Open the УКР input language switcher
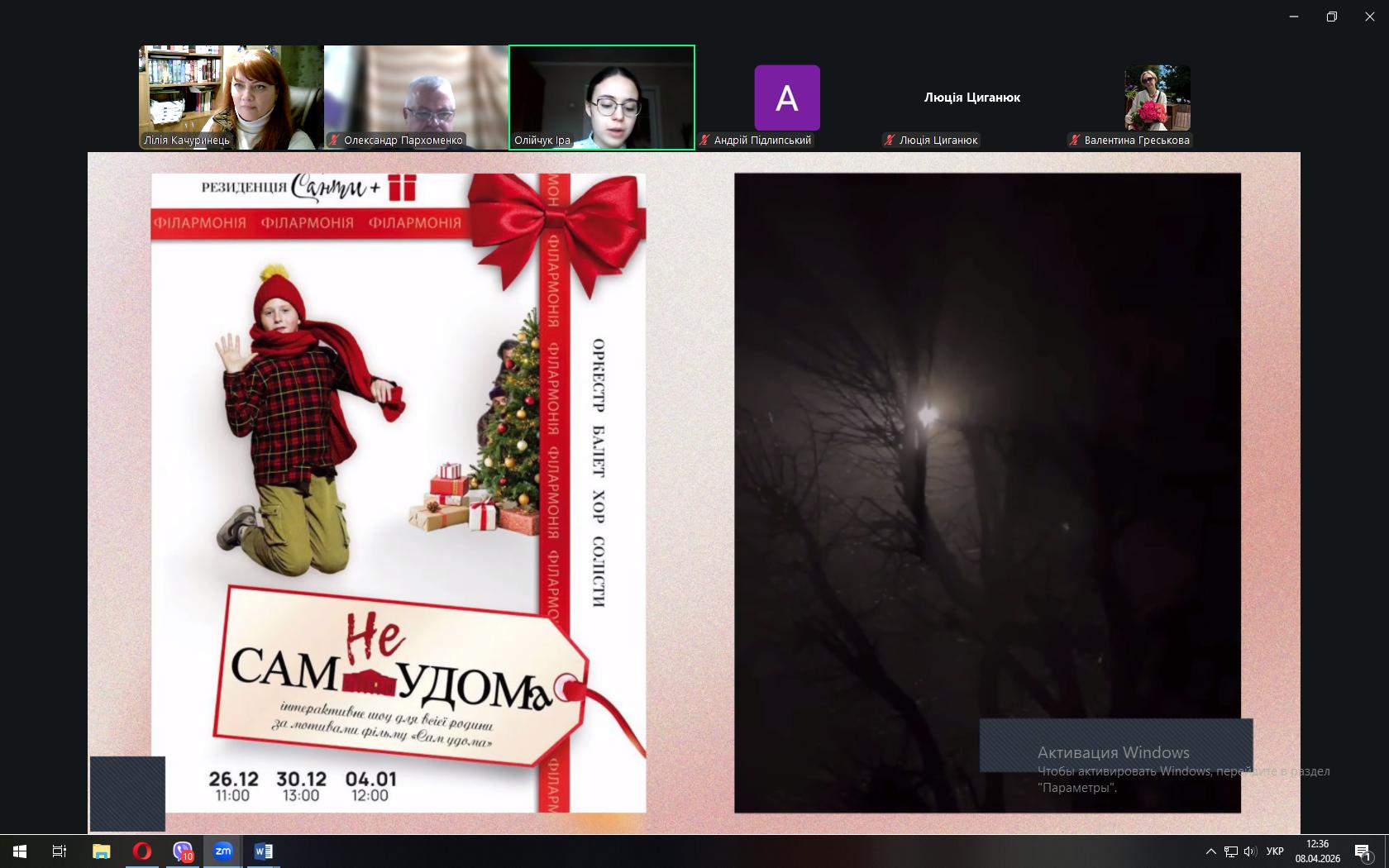This screenshot has width=1389, height=868. 1275,851
